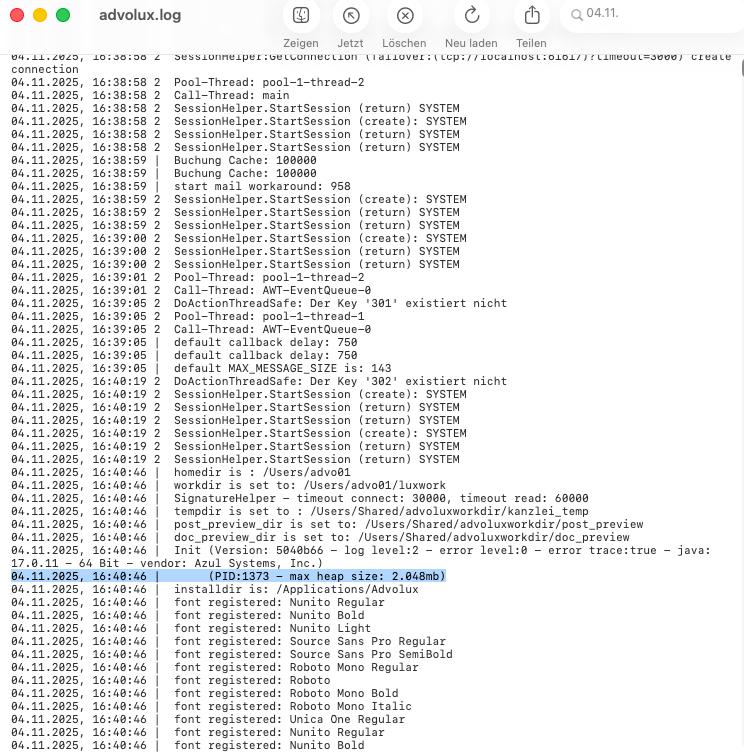Focus the search field containing 04.11.
Viewport: 744px width, 753px height.
coord(650,15)
